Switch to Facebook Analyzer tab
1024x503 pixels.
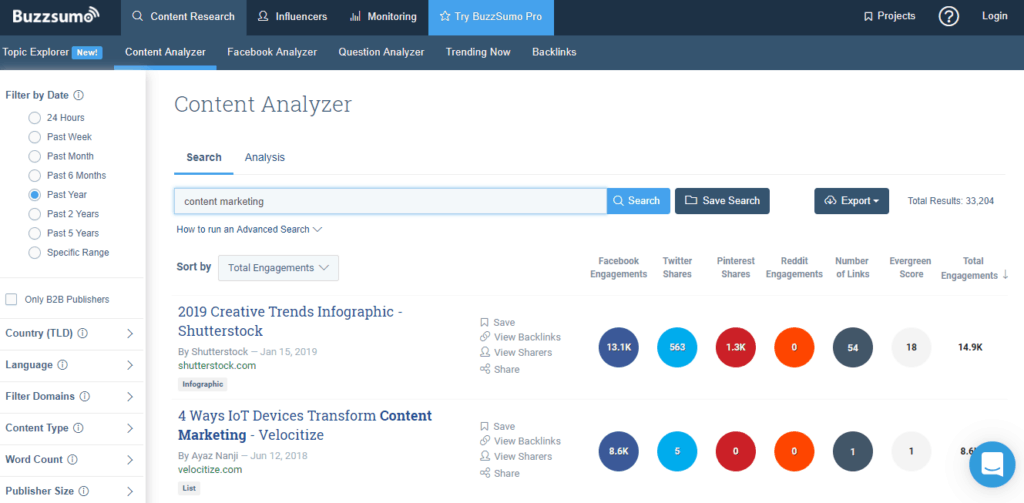pos(272,52)
